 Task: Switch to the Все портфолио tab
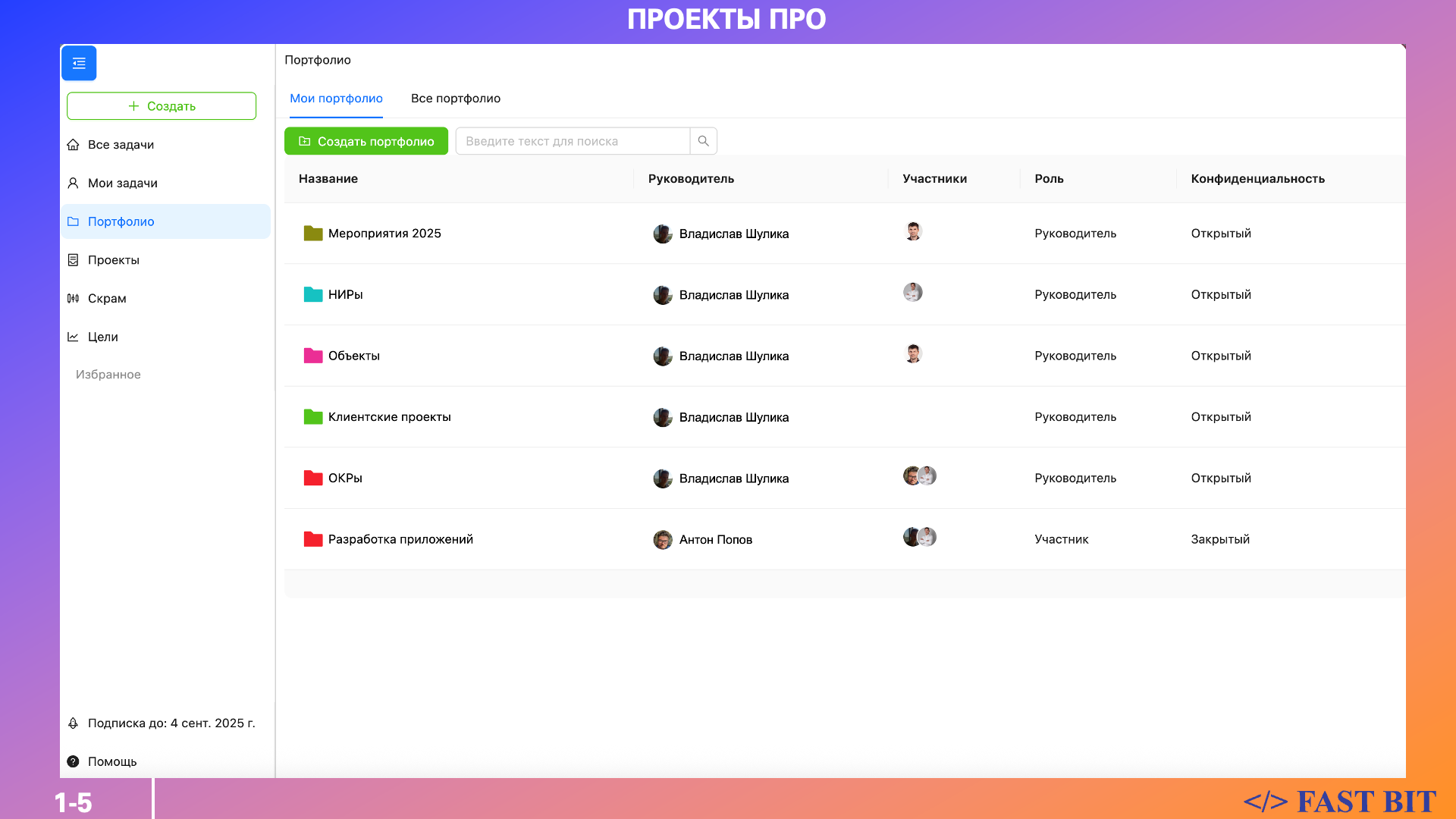(x=455, y=99)
